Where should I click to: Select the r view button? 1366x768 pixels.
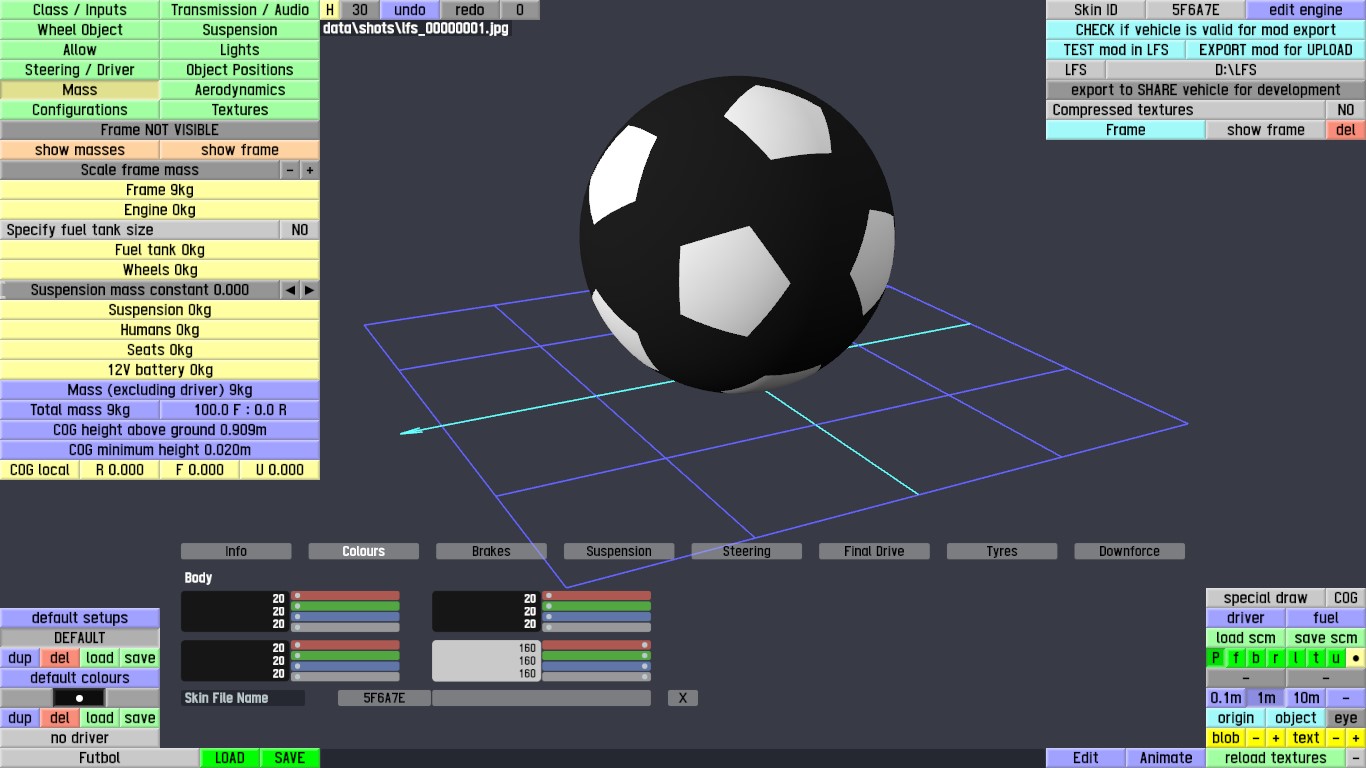[1276, 658]
